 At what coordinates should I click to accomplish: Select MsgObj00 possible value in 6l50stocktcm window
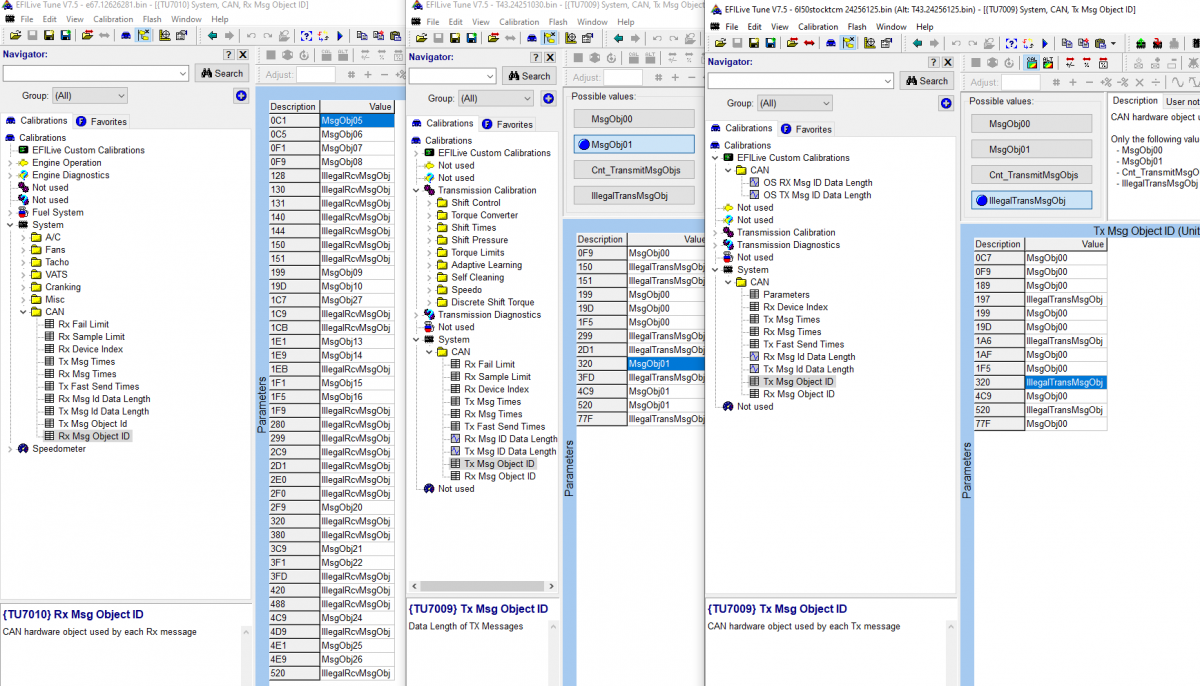(1031, 124)
